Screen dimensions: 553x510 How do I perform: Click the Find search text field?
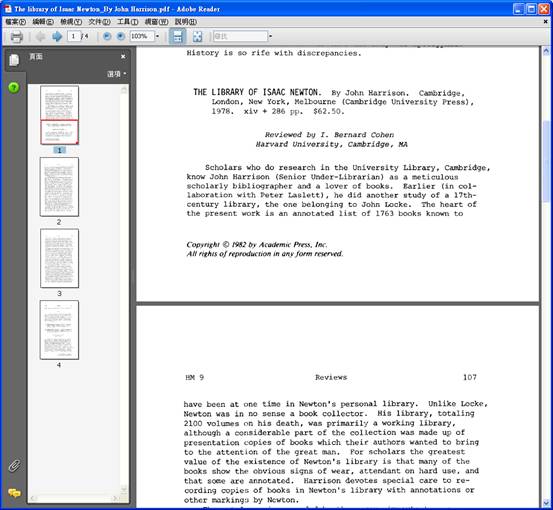coord(241,36)
